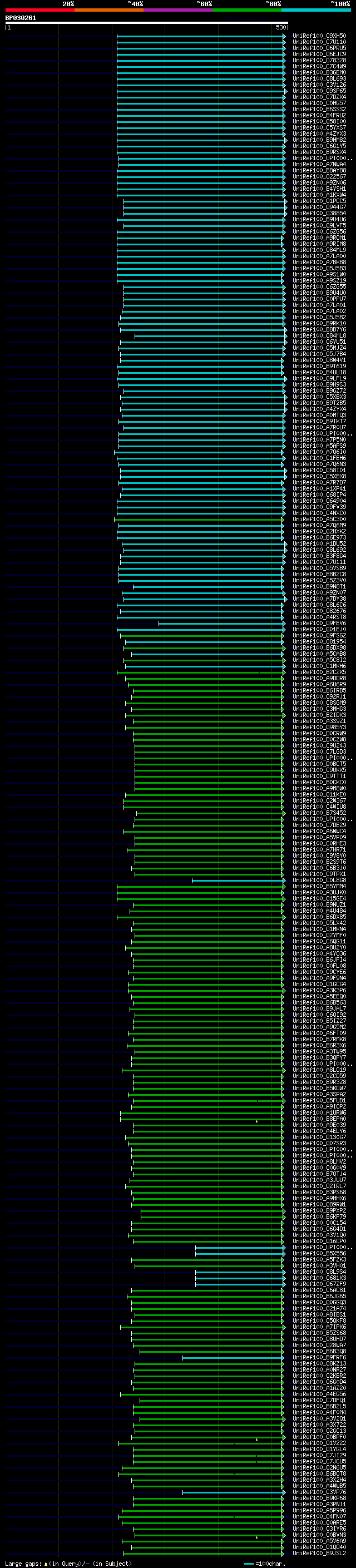This screenshot has width=356, height=1568.
Task: Click the orange ~40% identity color segment
Action: point(109,10)
